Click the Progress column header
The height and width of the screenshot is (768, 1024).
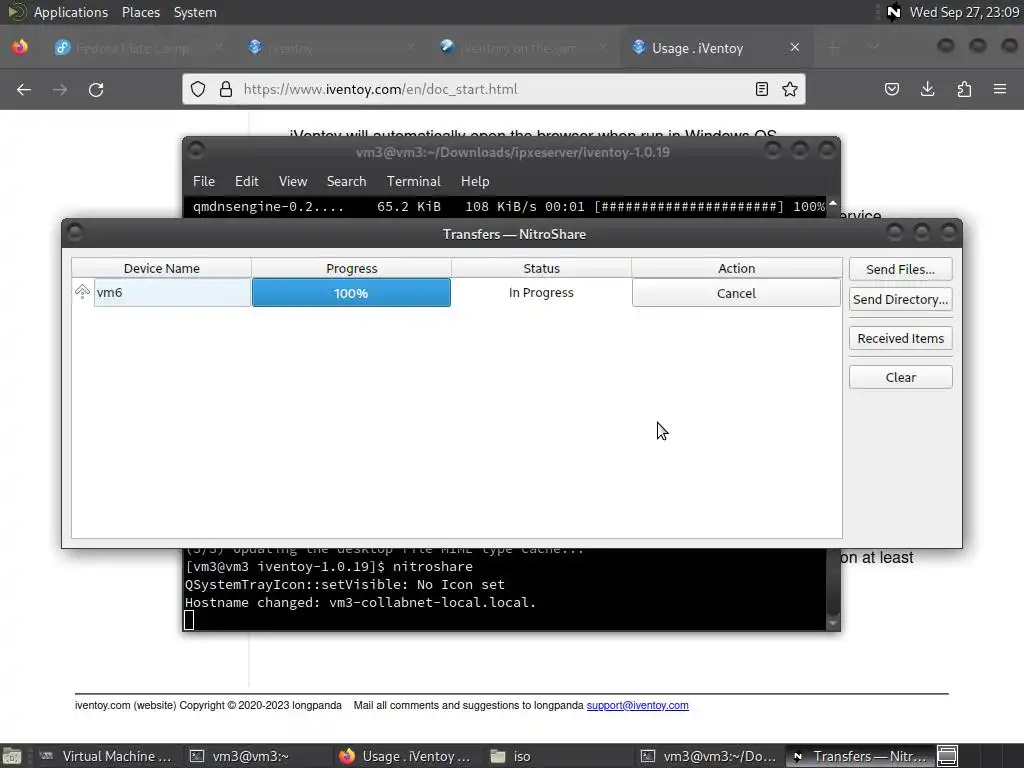pos(351,268)
